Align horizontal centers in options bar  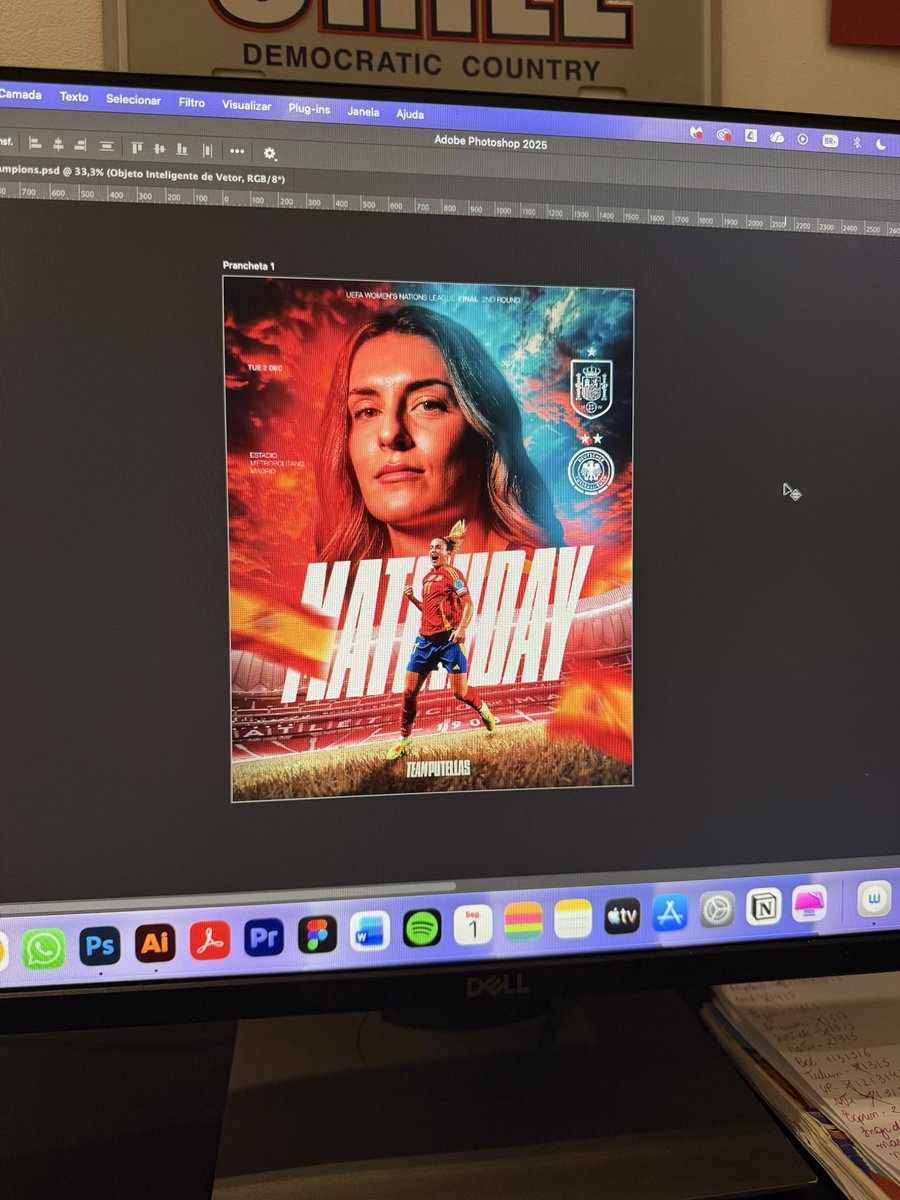58,144
